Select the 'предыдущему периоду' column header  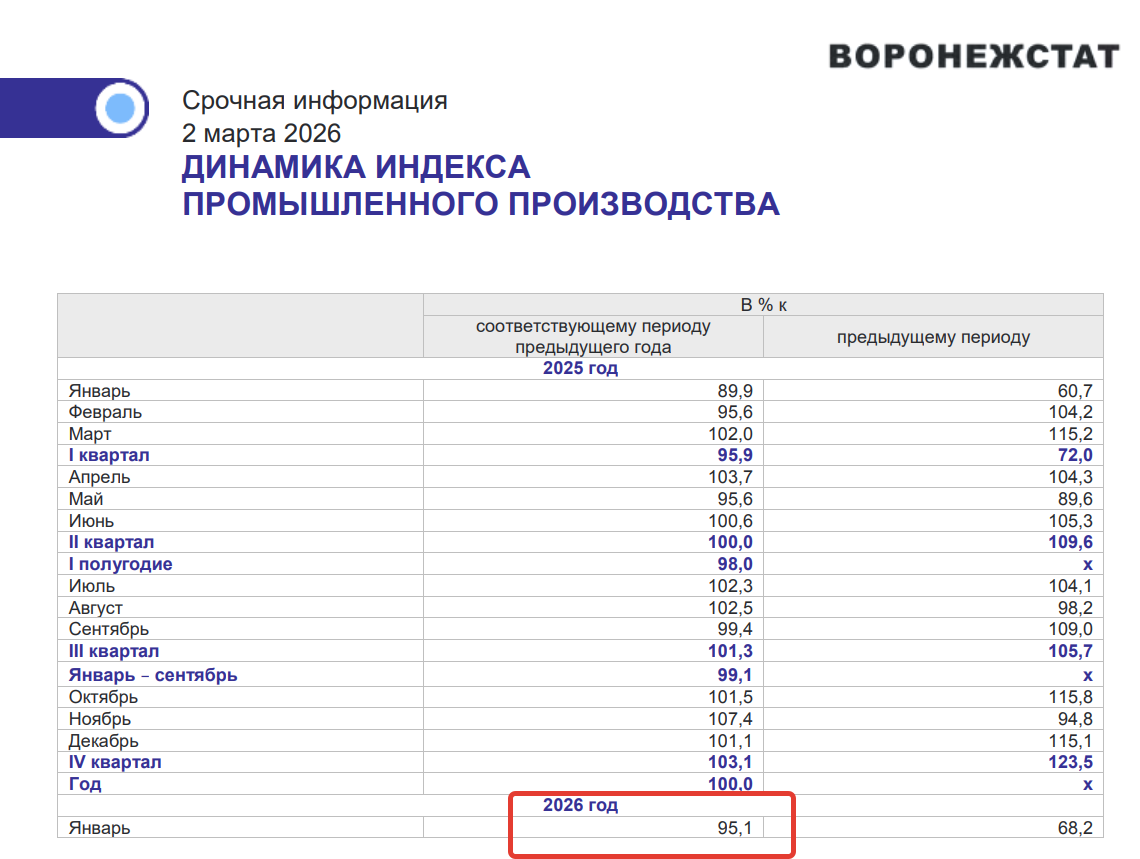[x=933, y=337]
